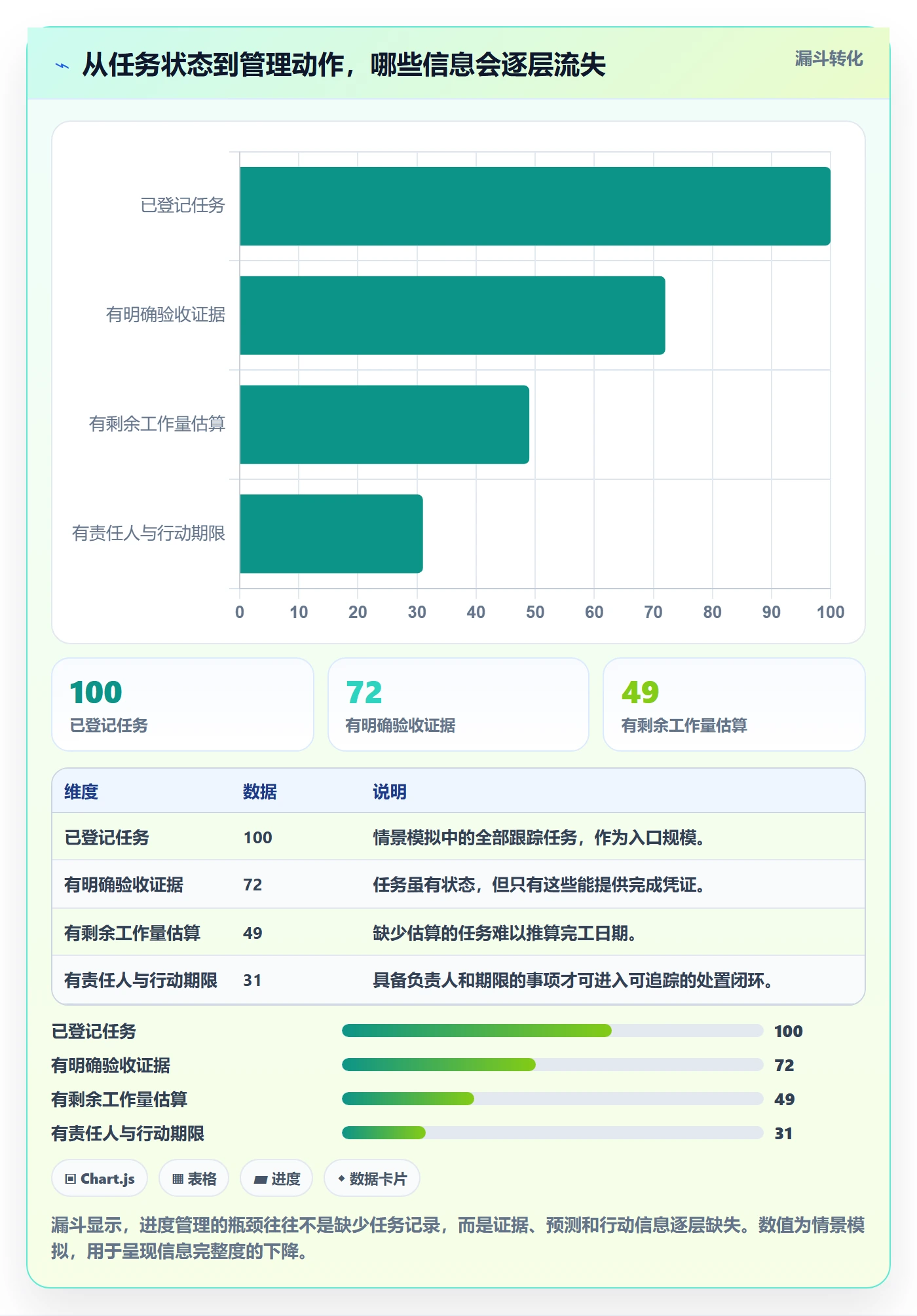The image size is (917, 1316).
Task: Click the value 31 in the table
Action: point(252,980)
